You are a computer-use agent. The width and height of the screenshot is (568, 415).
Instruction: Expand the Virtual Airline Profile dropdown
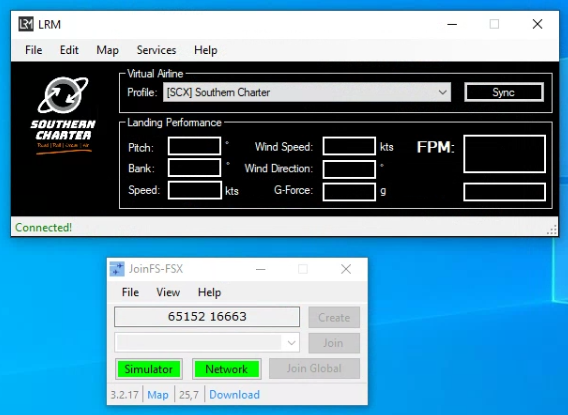coord(307,92)
